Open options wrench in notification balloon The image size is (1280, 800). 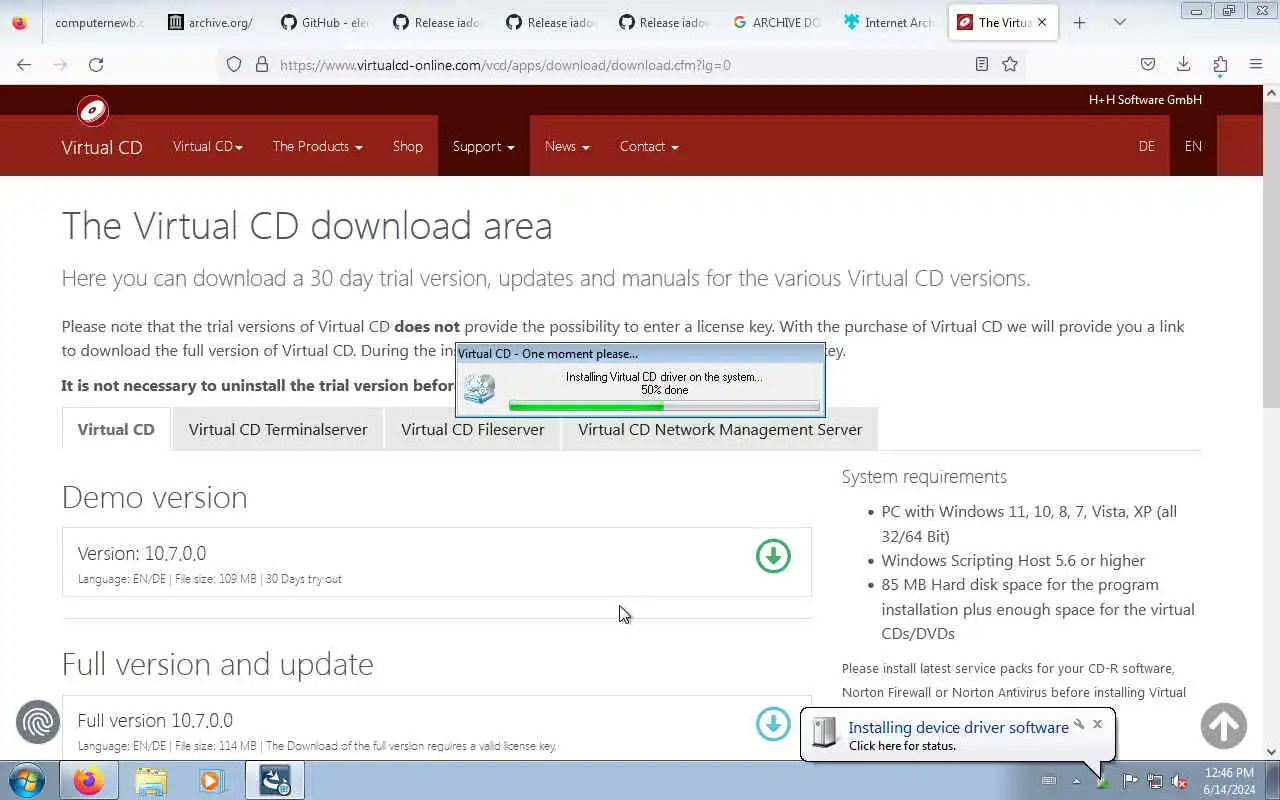pyautogui.click(x=1079, y=724)
